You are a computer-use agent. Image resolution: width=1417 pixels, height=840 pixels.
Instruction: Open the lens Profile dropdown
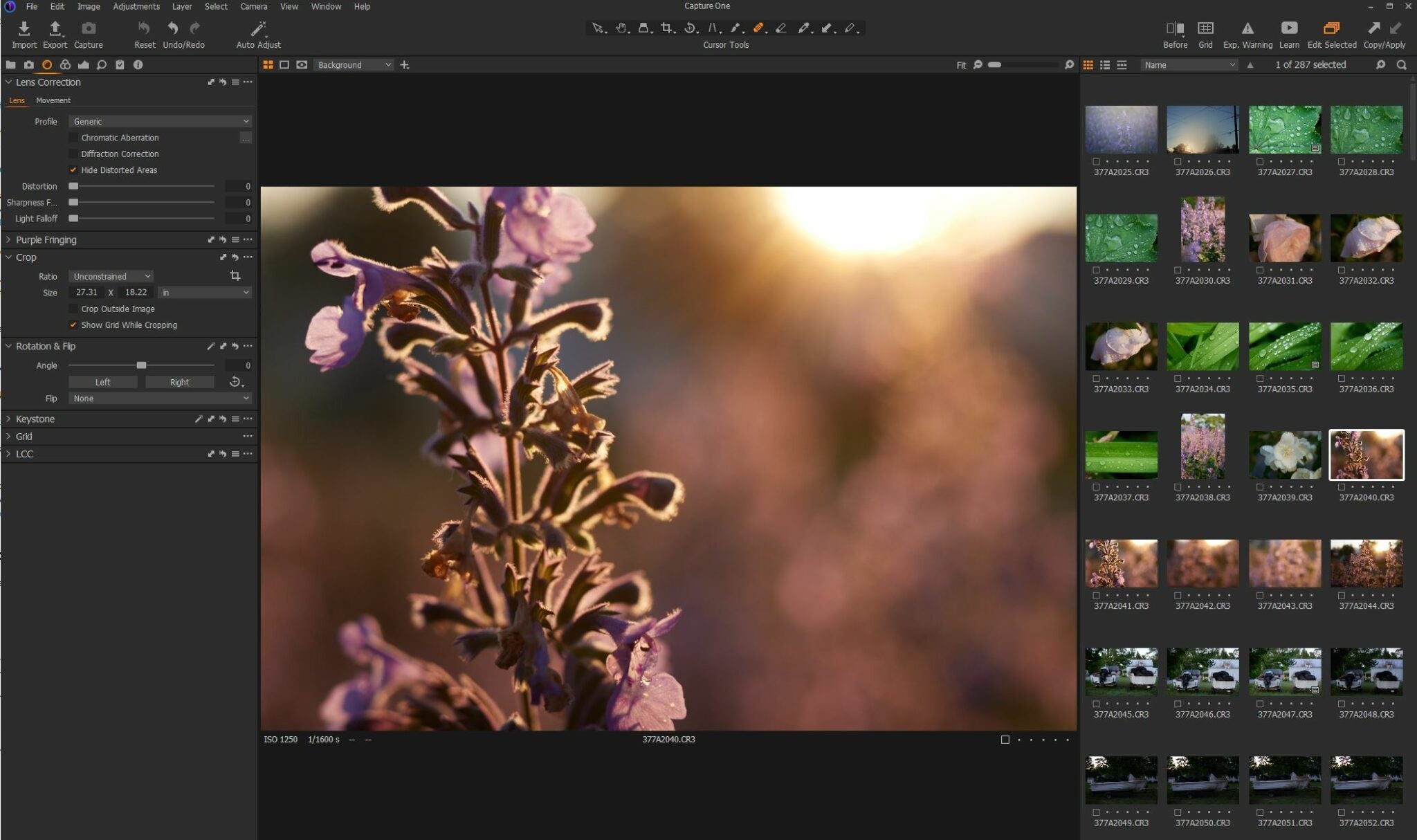point(159,120)
